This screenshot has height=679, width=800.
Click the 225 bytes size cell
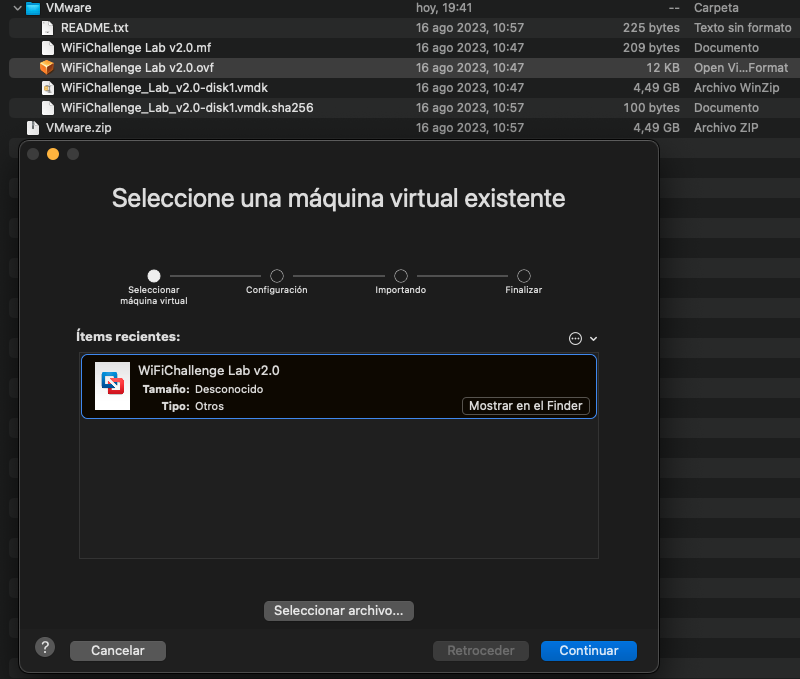coord(651,28)
